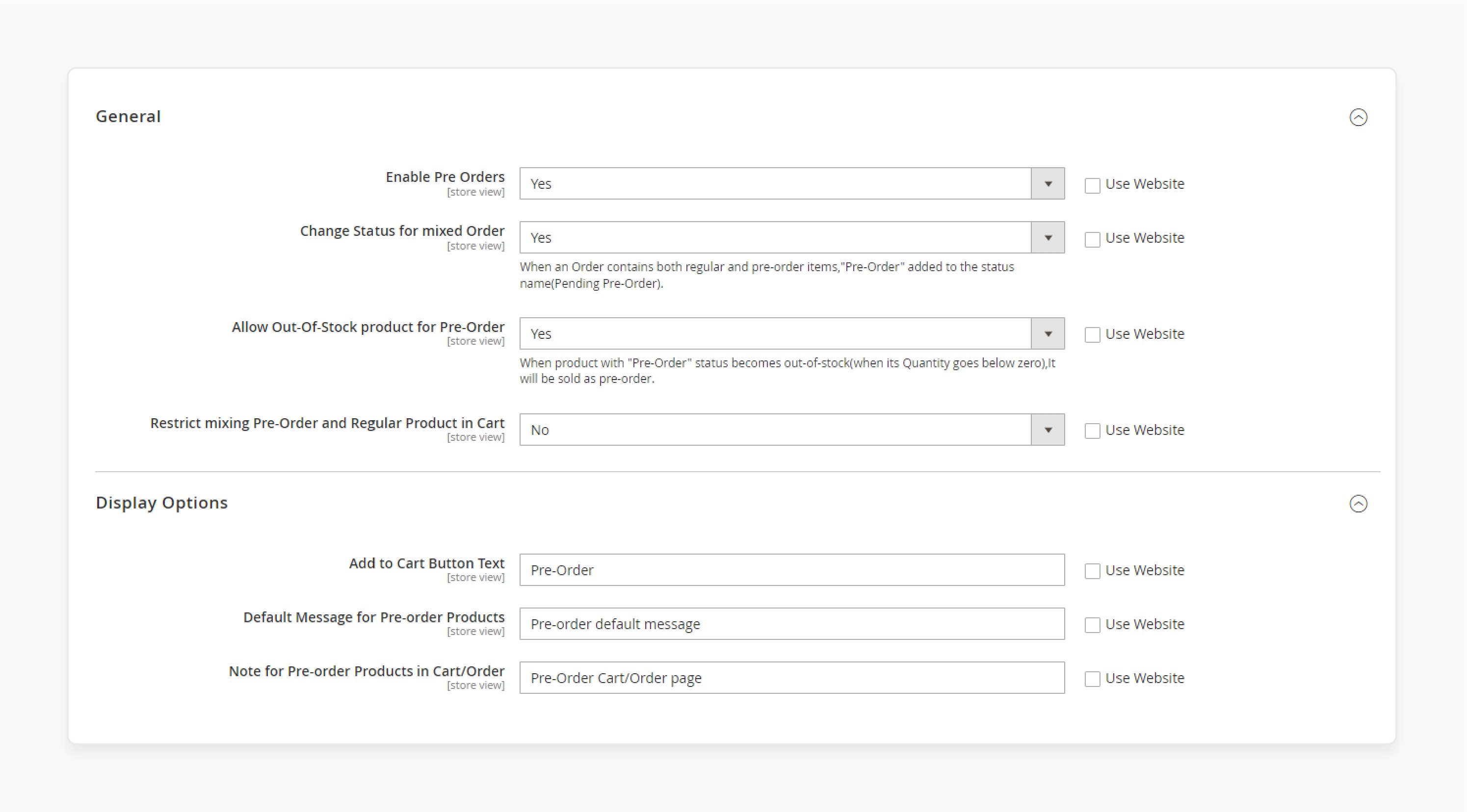Open the Change Status for mixed Order dropdown
This screenshot has height=812, width=1467.
[x=791, y=237]
